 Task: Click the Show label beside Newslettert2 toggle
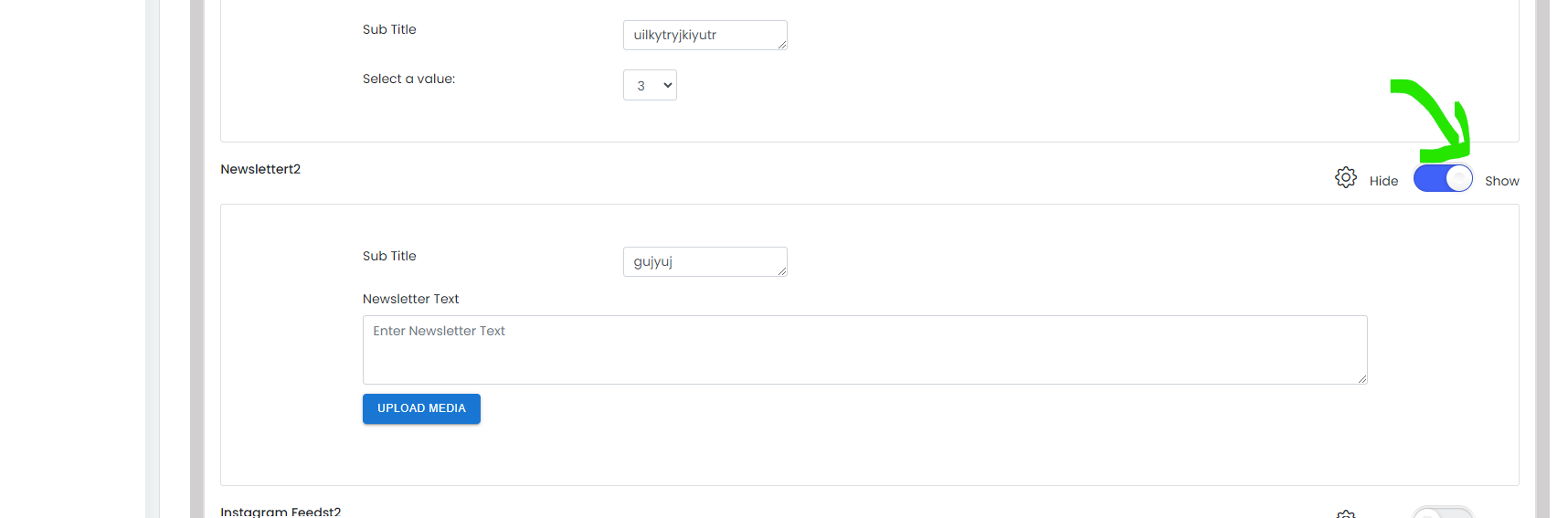point(1501,181)
